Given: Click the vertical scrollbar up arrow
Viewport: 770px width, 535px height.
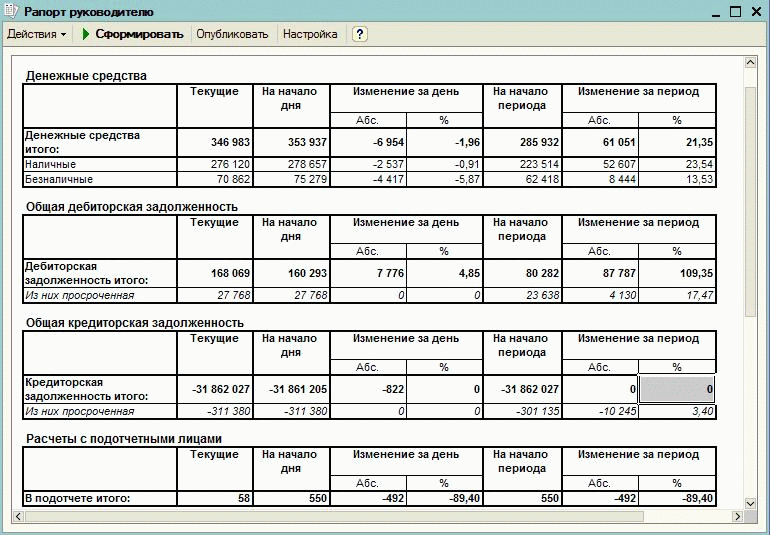Looking at the screenshot, I should click(750, 62).
